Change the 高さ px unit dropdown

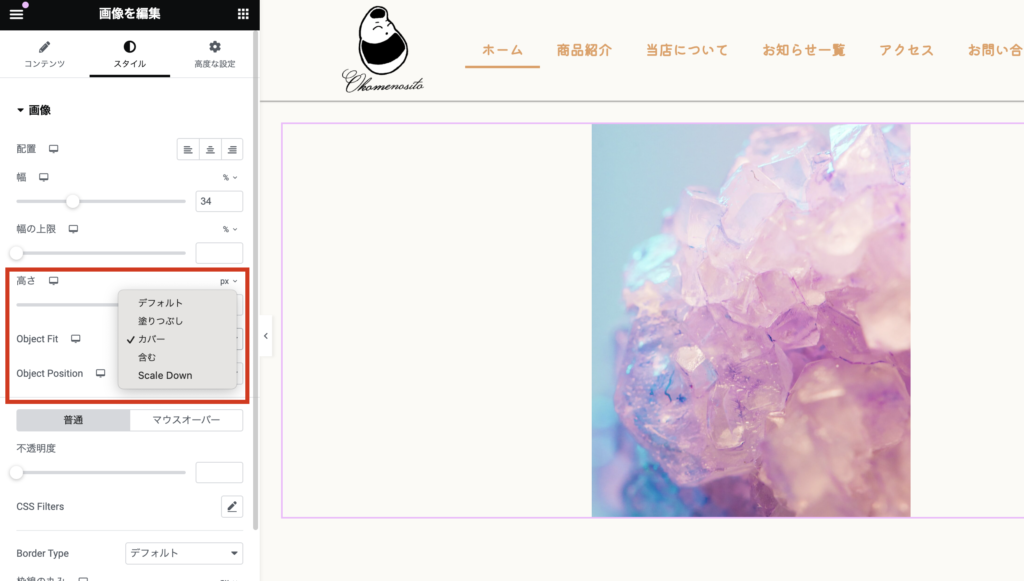(229, 281)
